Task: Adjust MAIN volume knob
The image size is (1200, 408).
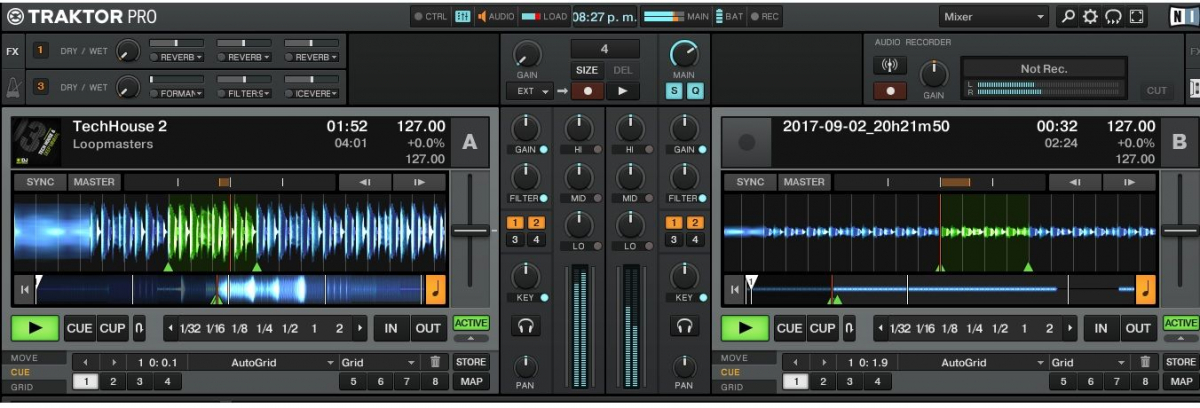Action: [684, 54]
